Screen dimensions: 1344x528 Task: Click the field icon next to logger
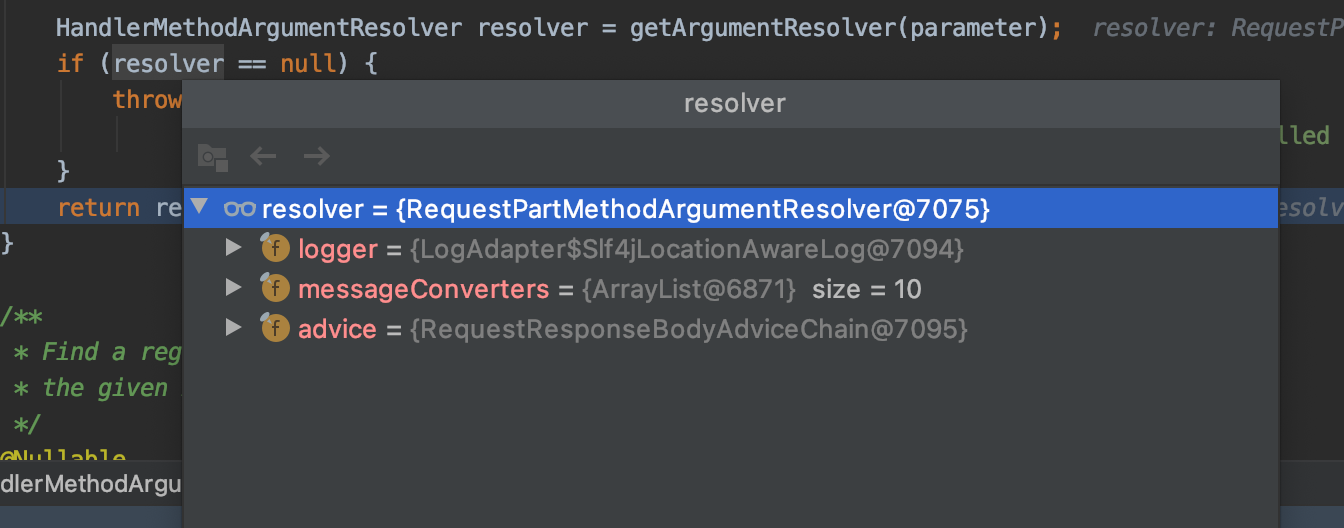pos(275,249)
